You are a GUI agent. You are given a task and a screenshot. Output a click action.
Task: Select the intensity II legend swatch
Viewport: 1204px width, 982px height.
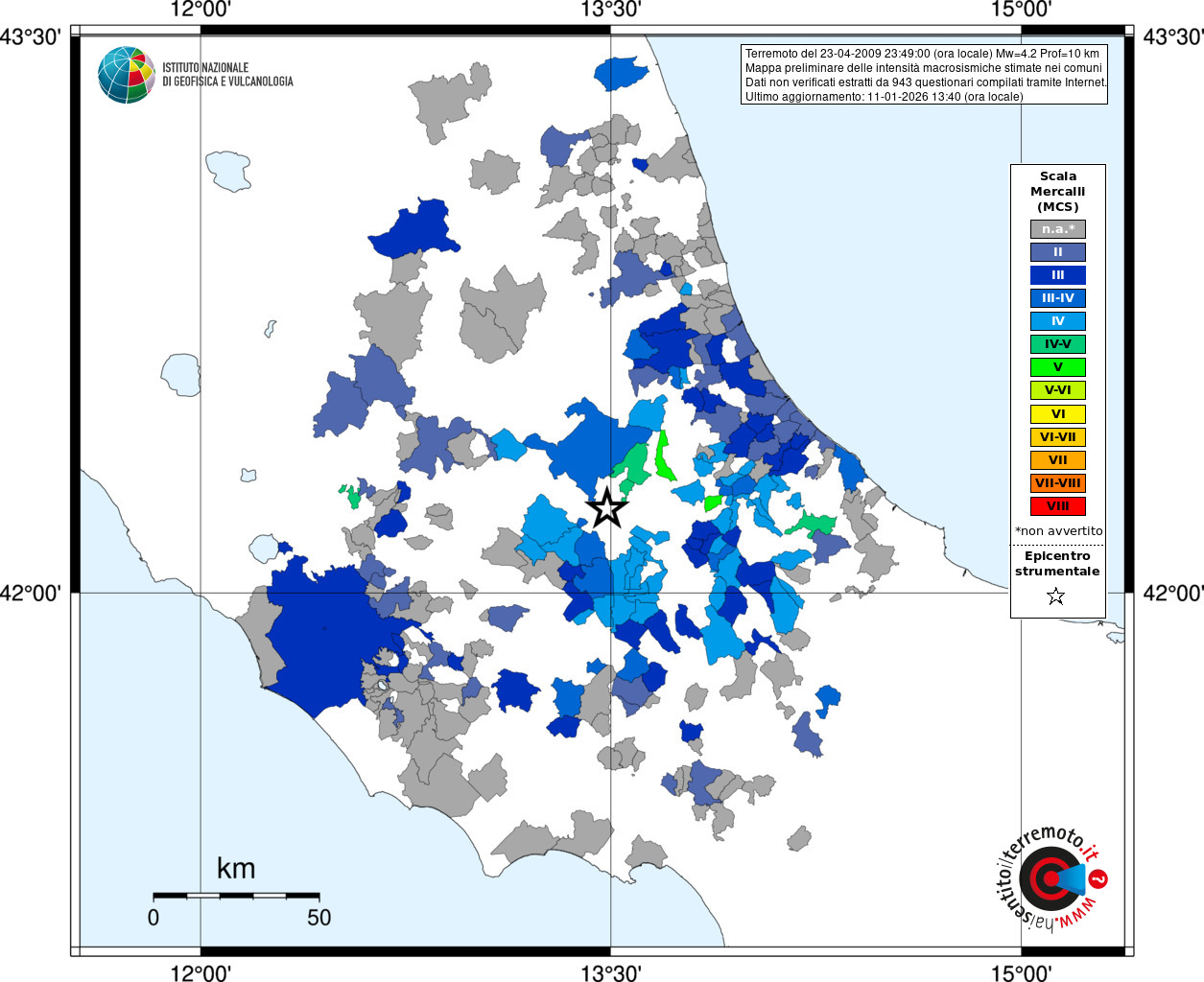(1058, 252)
